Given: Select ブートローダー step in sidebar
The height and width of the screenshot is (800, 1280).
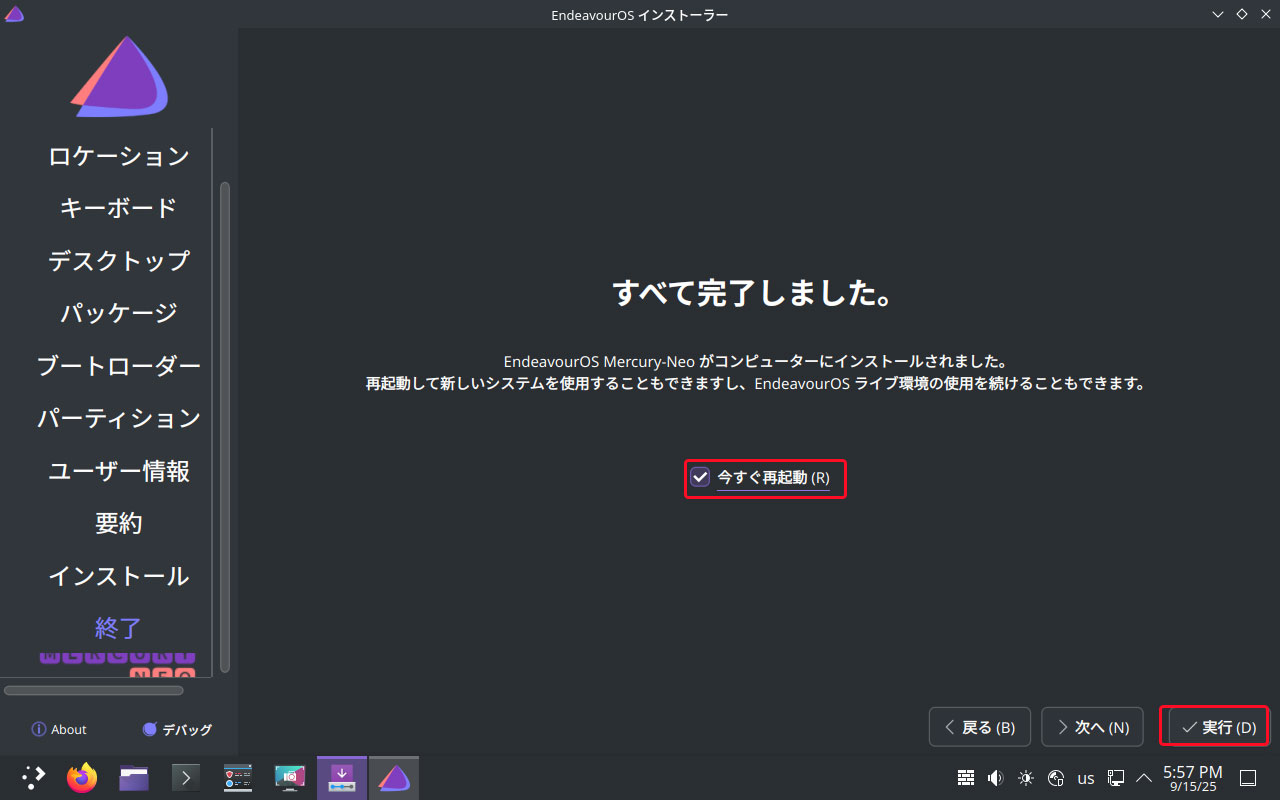Looking at the screenshot, I should pos(118,366).
